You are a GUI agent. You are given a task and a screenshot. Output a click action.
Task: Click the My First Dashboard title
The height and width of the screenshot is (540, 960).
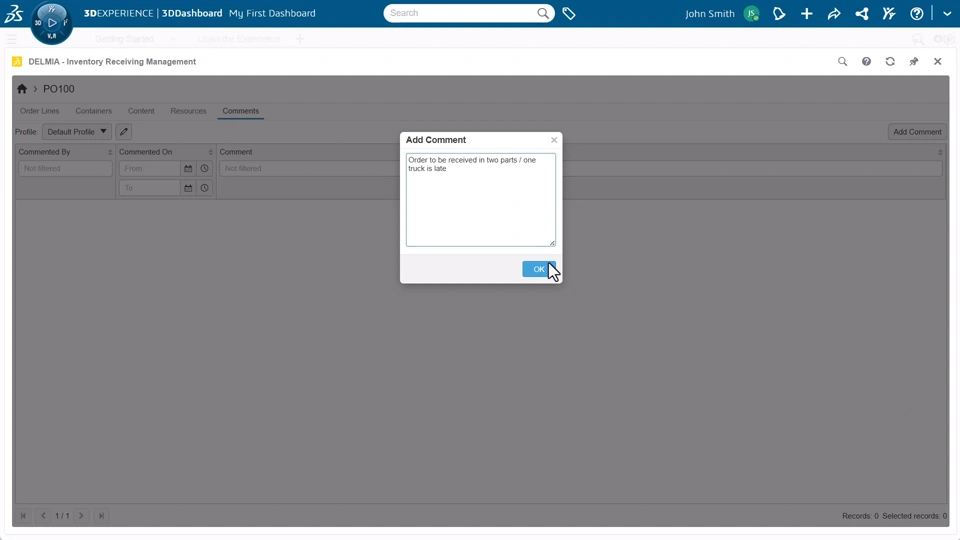[x=272, y=13]
